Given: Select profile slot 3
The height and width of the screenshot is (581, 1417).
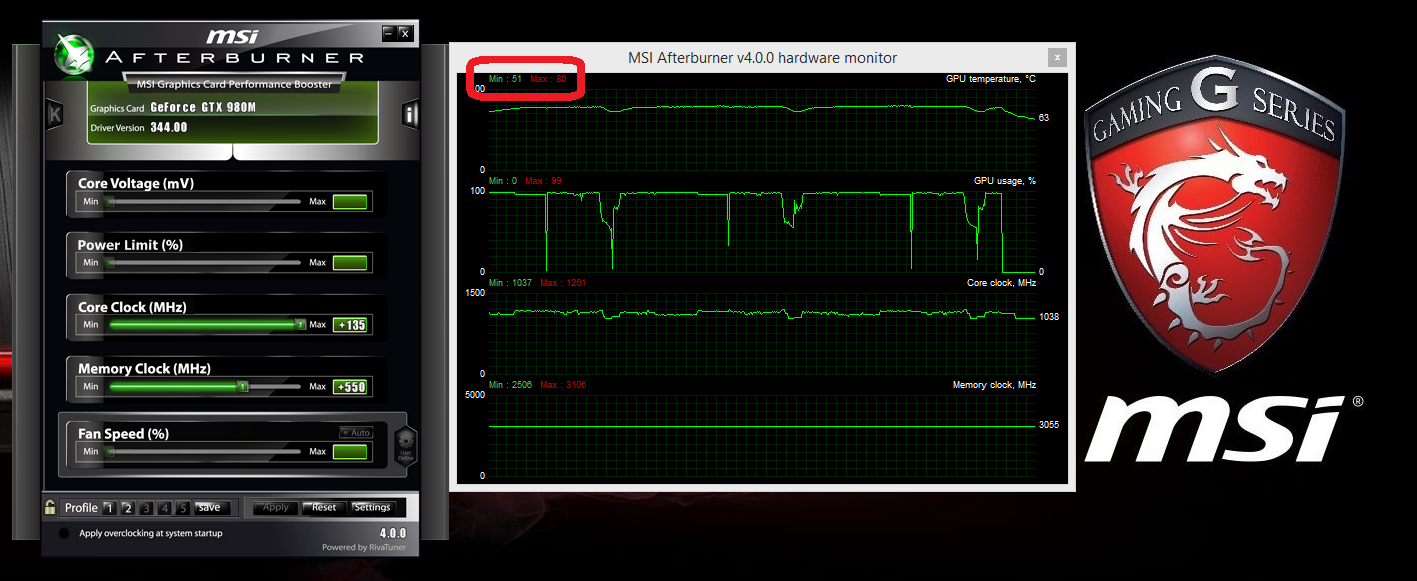Looking at the screenshot, I should pyautogui.click(x=146, y=508).
